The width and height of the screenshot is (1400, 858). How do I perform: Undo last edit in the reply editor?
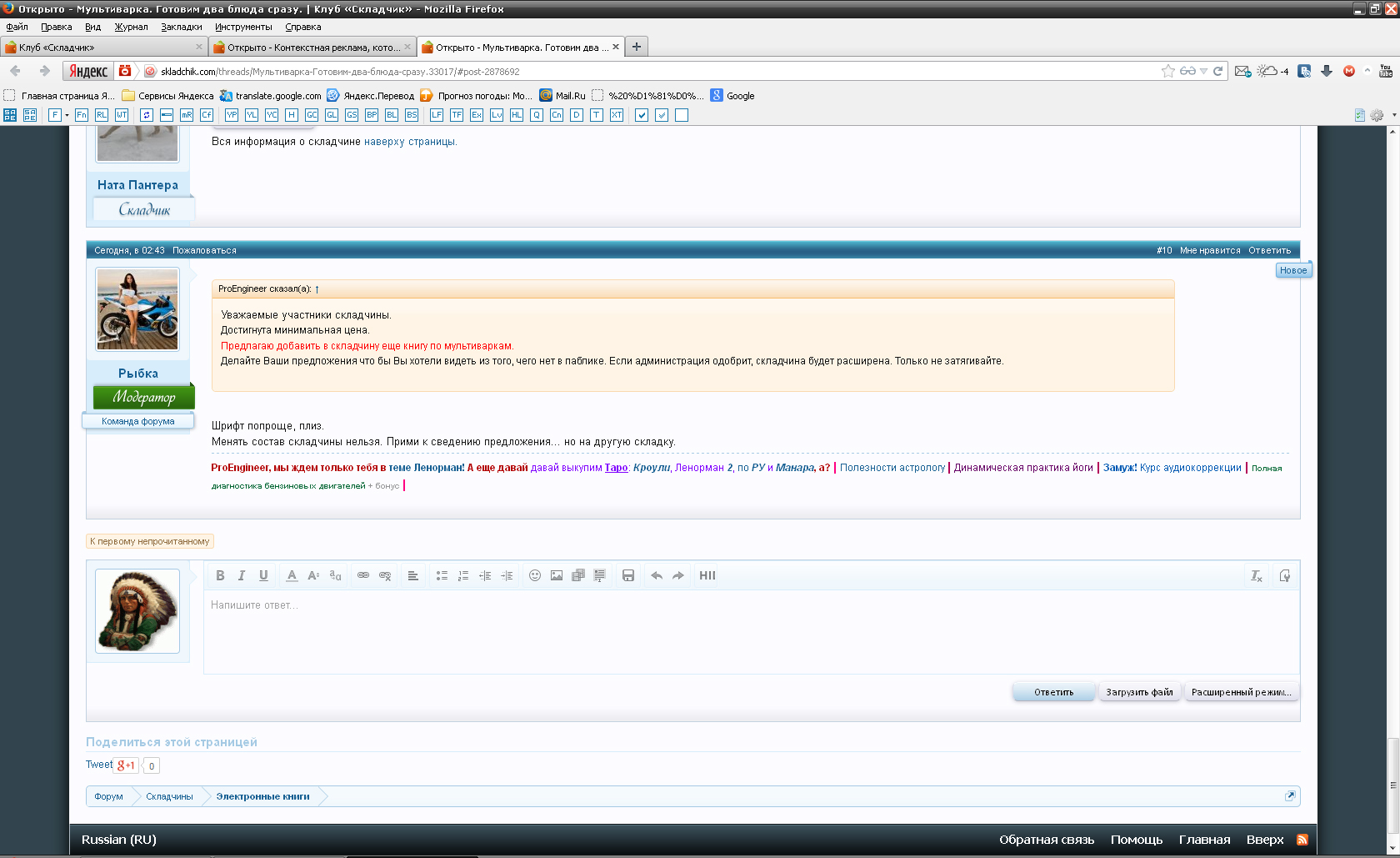(657, 575)
